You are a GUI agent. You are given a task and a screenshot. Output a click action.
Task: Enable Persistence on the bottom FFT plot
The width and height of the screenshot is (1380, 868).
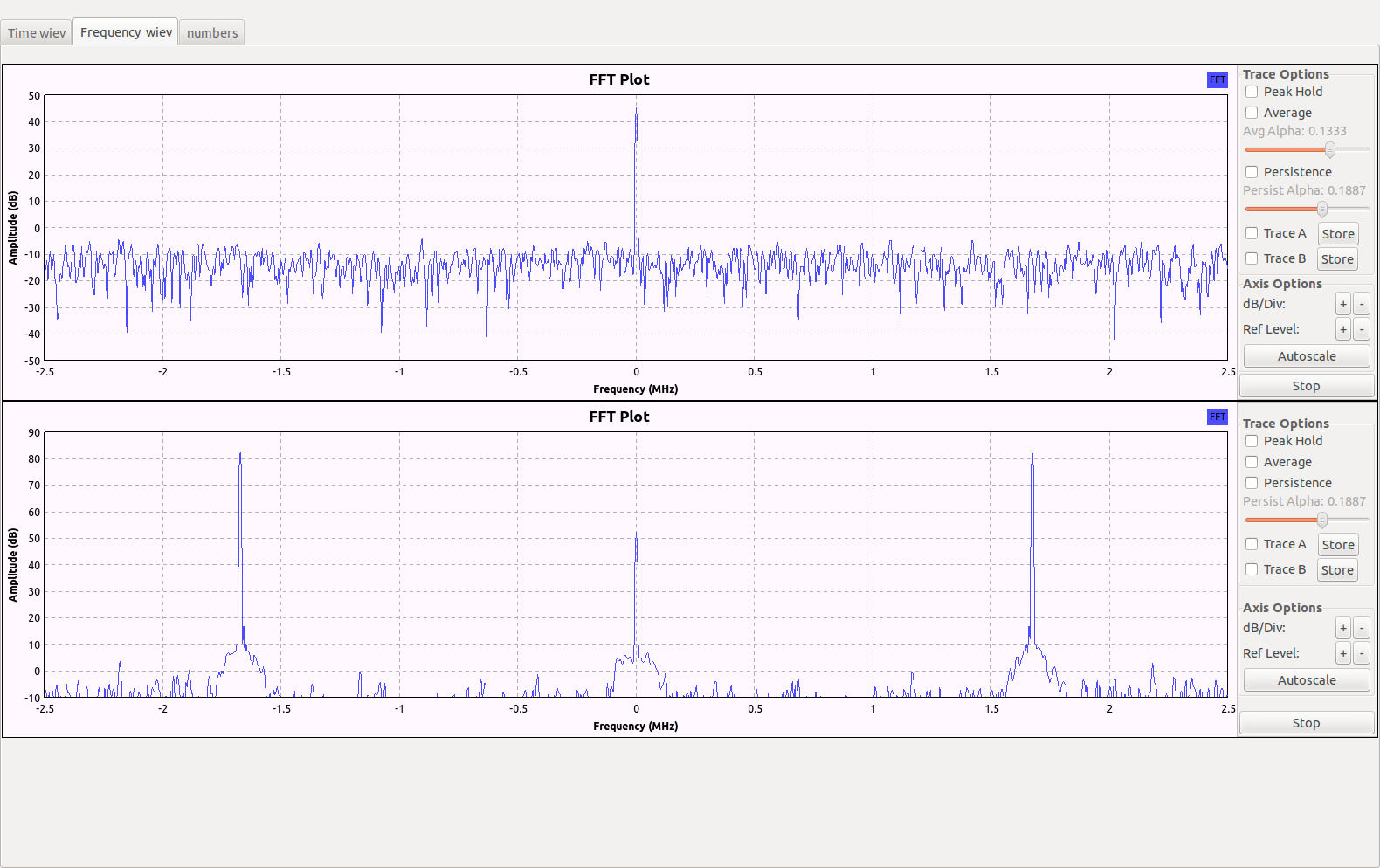(1252, 483)
